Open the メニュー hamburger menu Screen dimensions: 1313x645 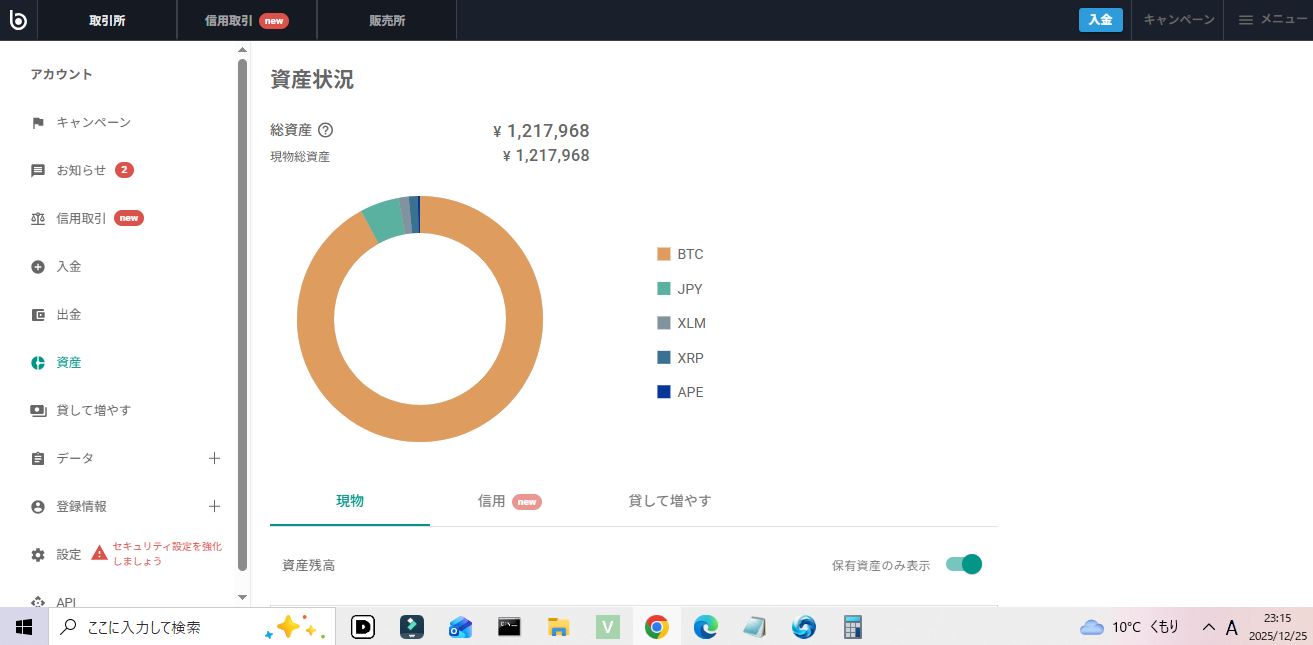[1271, 20]
